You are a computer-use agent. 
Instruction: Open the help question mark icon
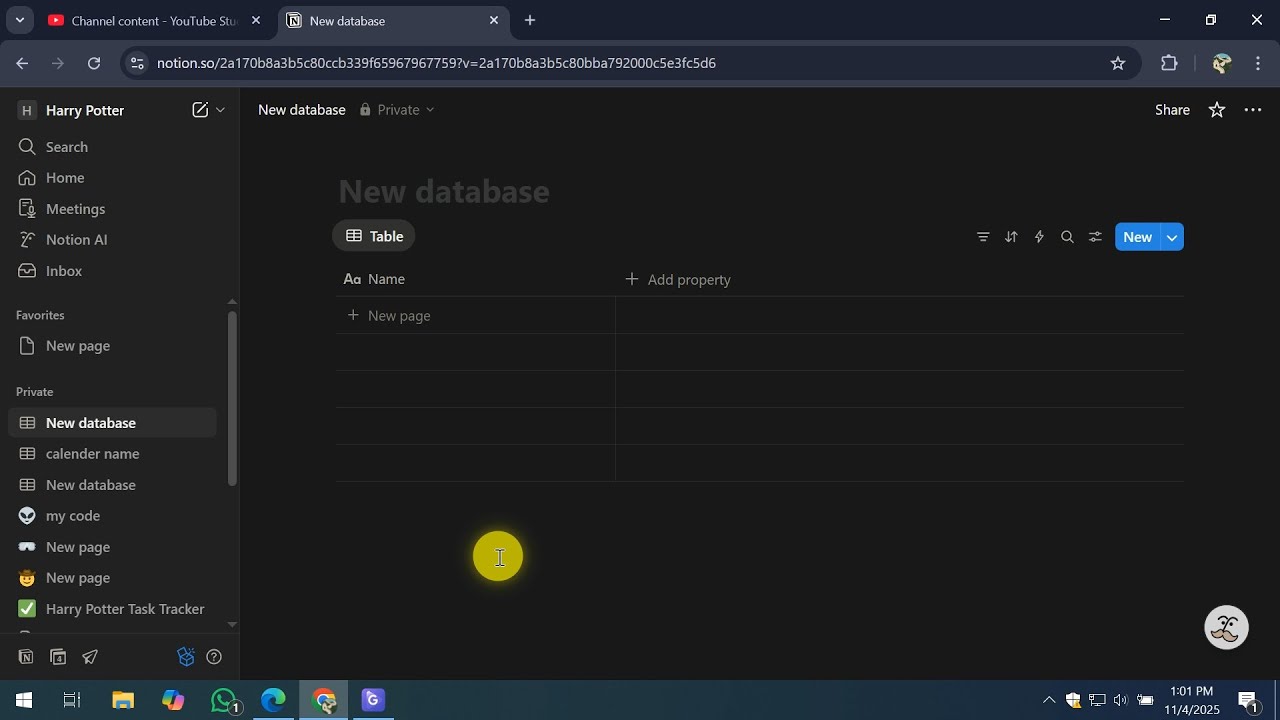tap(213, 657)
